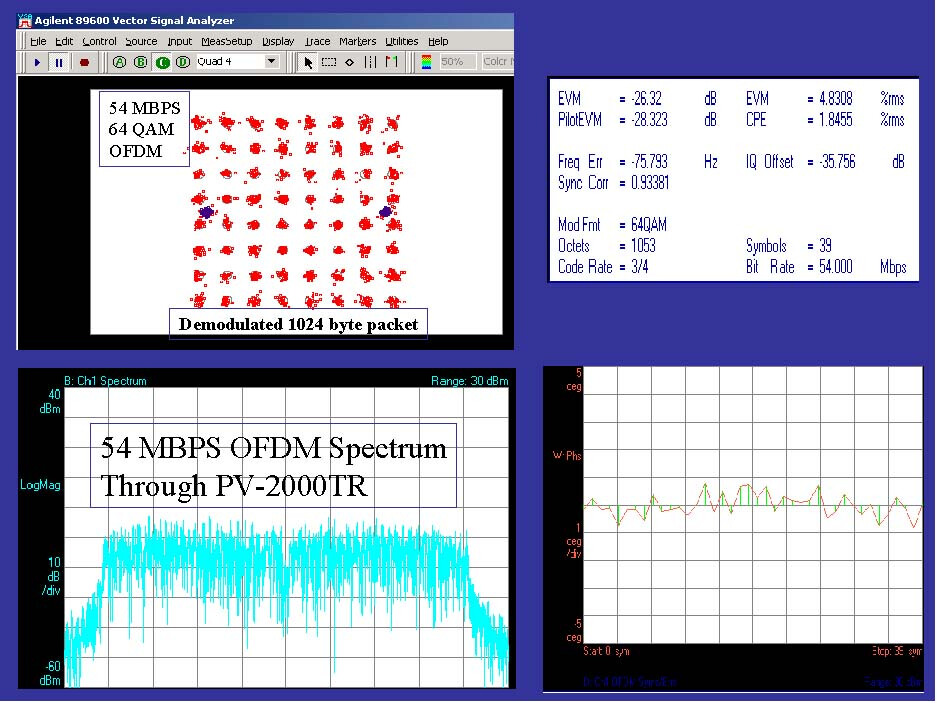Select the arrow pointer tool
The height and width of the screenshot is (703, 937).
click(x=308, y=62)
